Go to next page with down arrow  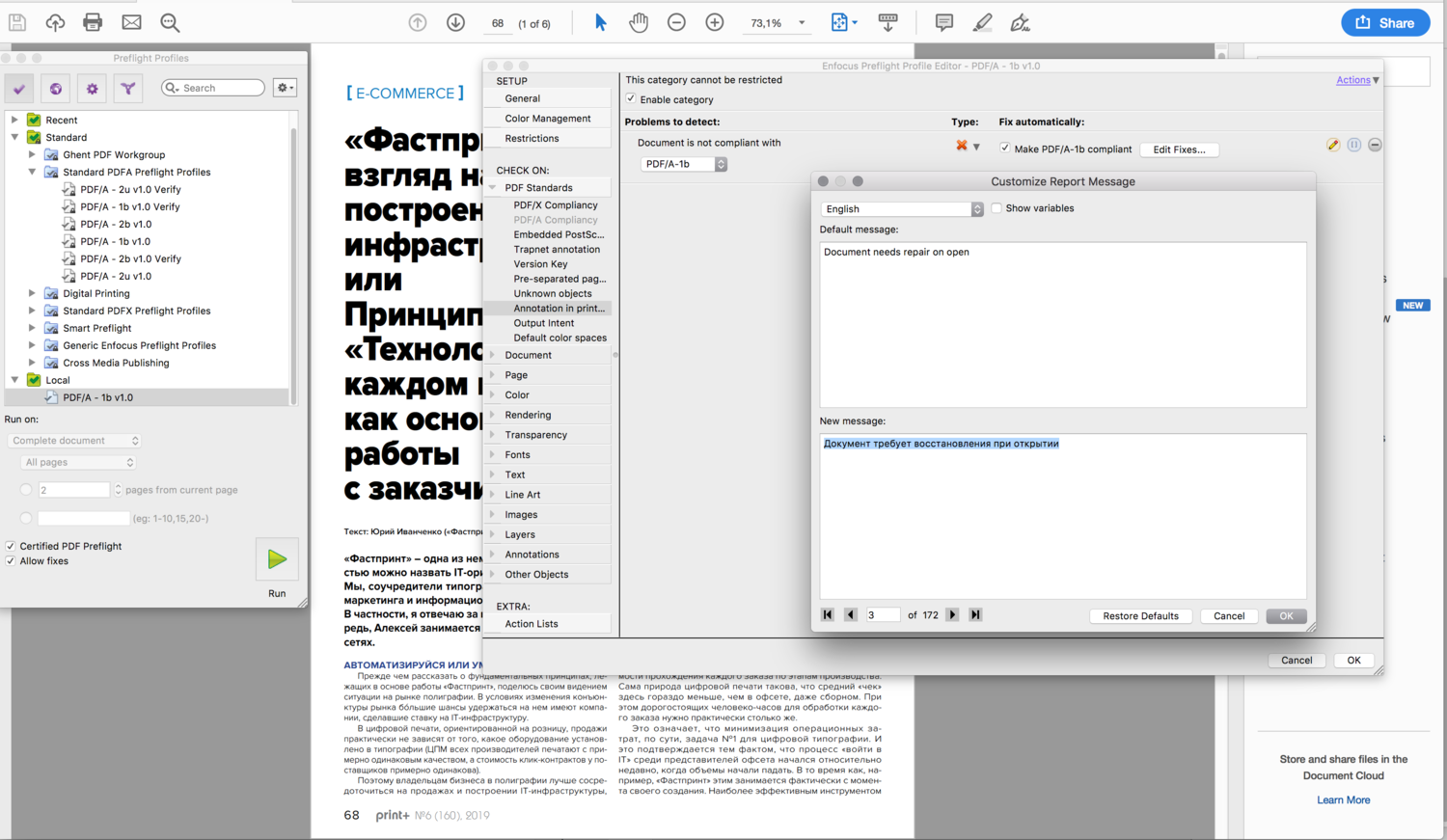point(456,22)
